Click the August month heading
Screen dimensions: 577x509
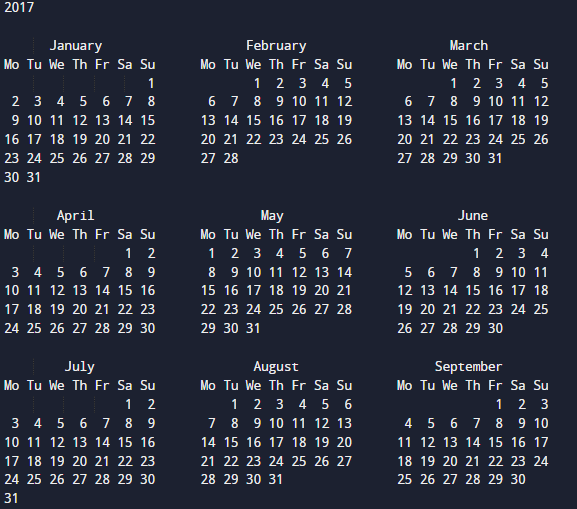(x=276, y=367)
